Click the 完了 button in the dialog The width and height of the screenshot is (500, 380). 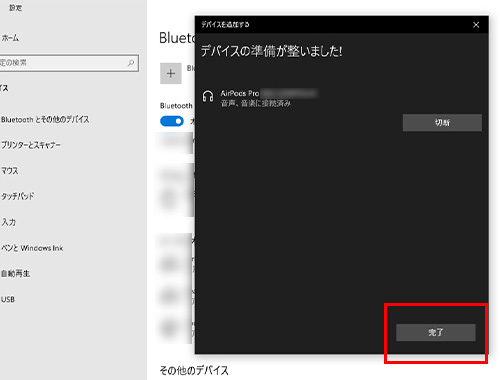436,332
